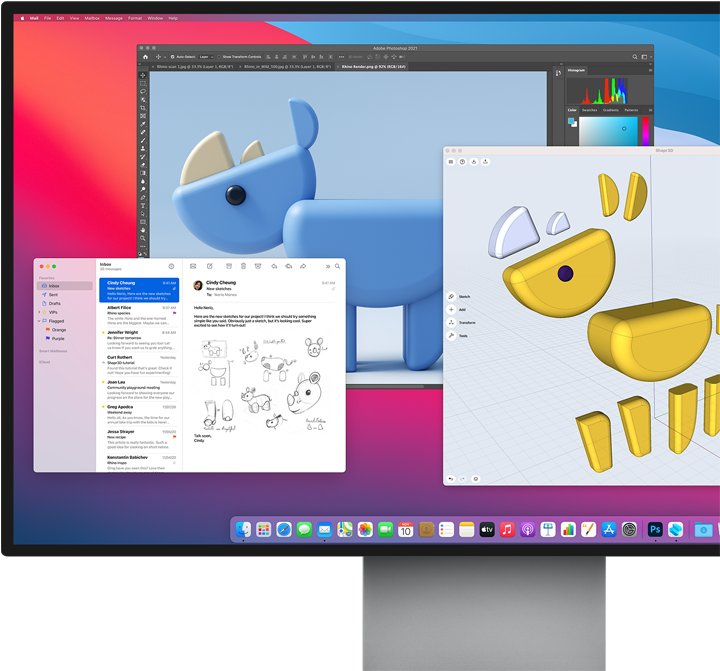Click the reply-all icon in Mail toolbar
This screenshot has height=671, width=720.
tap(289, 266)
